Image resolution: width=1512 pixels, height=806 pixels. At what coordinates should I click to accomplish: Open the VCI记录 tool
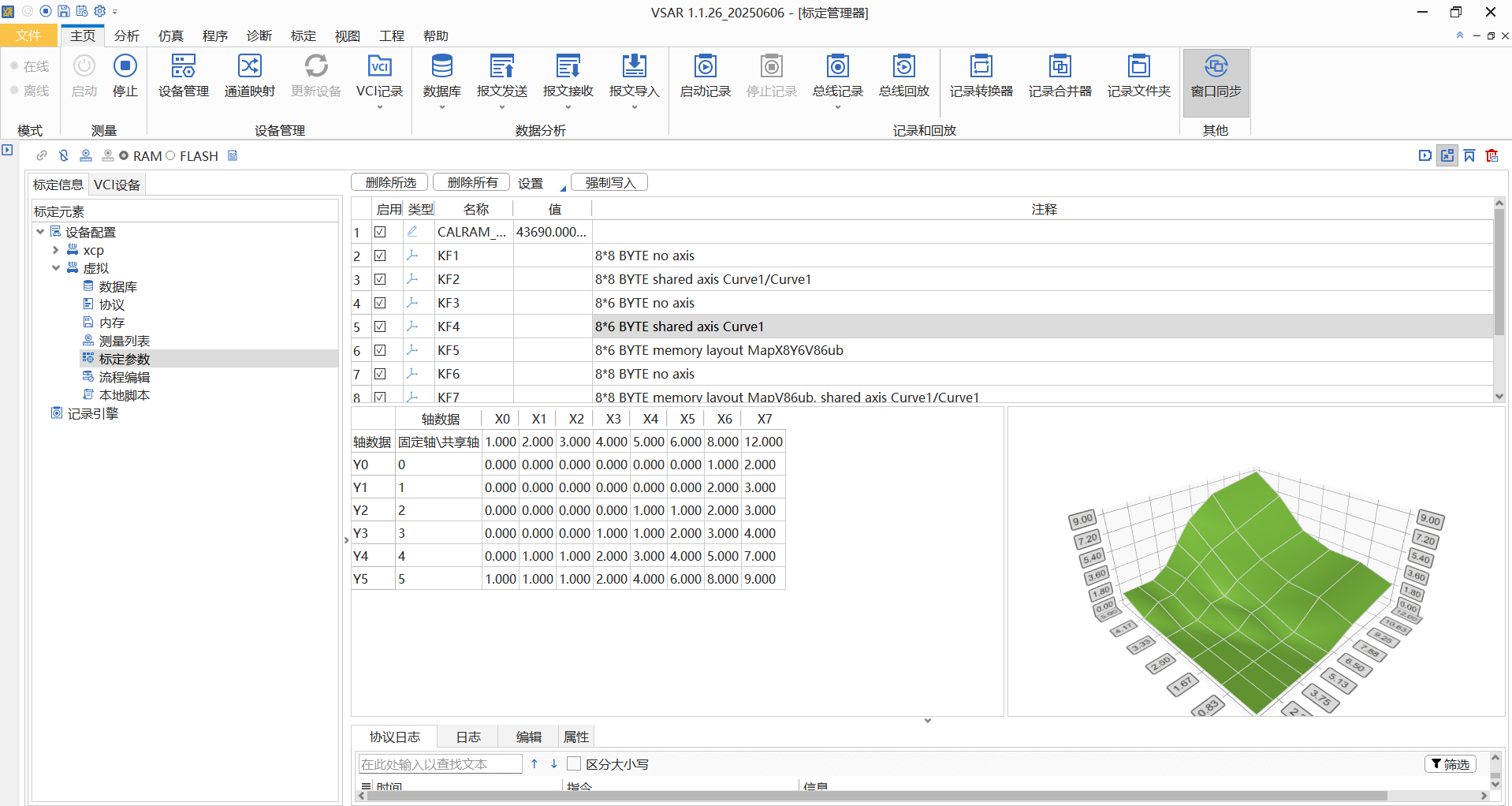[x=379, y=76]
